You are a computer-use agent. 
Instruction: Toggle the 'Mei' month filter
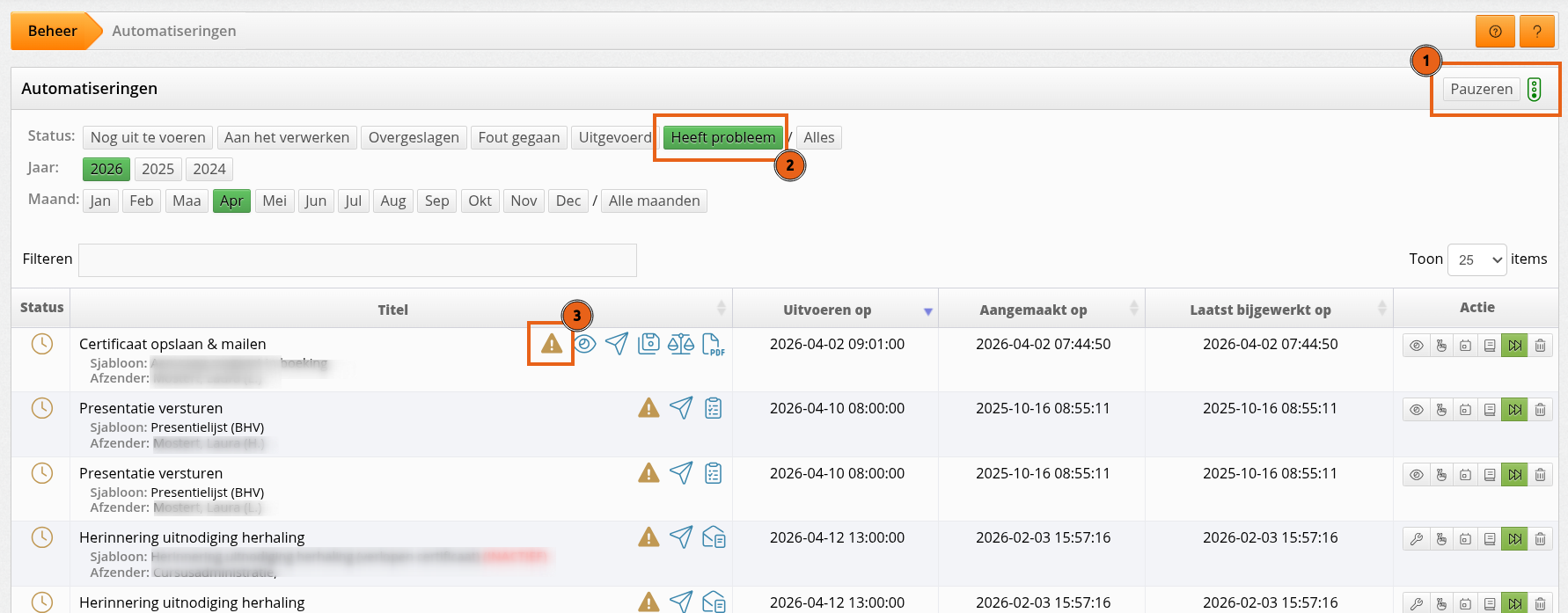(x=275, y=201)
